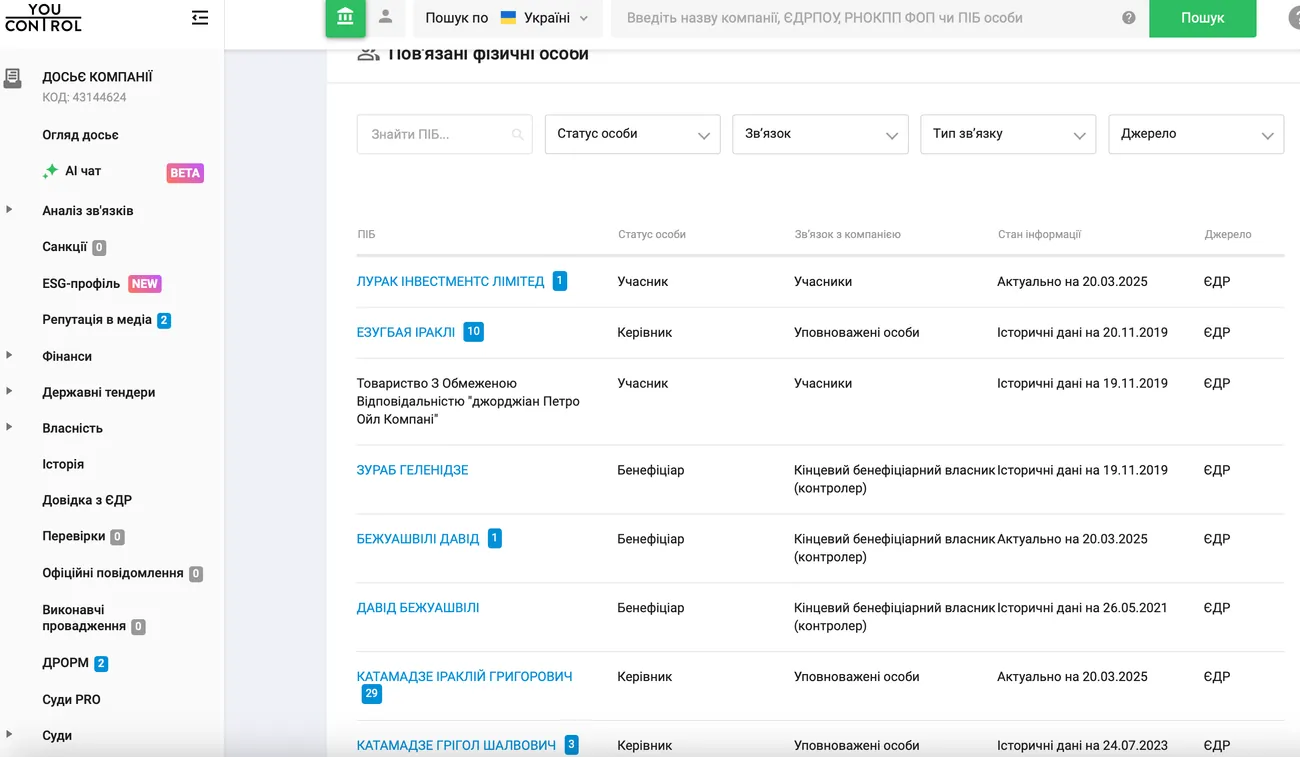The width and height of the screenshot is (1300, 757).
Task: Click the AI chat sparkle icon
Action: pos(50,172)
